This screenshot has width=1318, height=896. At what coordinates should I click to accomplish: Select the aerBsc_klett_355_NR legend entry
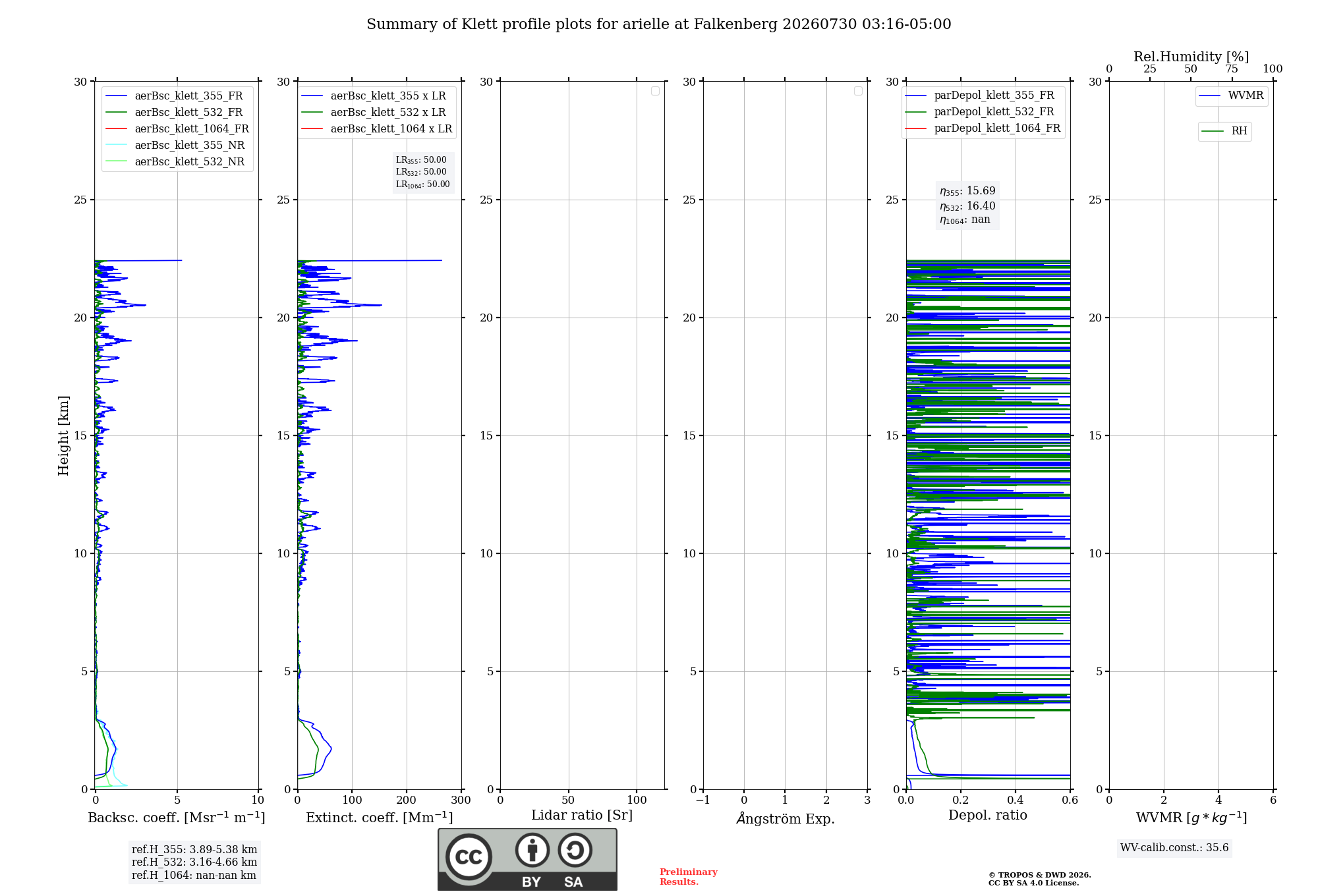177,146
